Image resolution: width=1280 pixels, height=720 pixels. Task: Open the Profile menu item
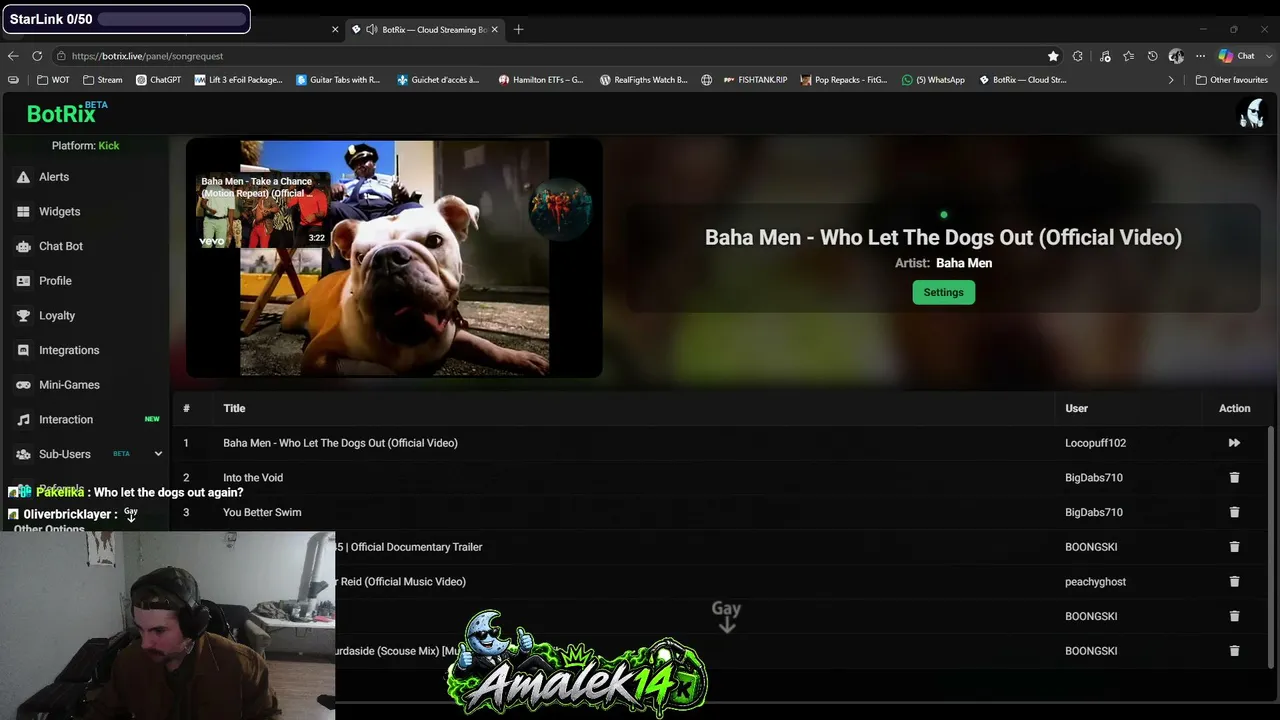55,281
